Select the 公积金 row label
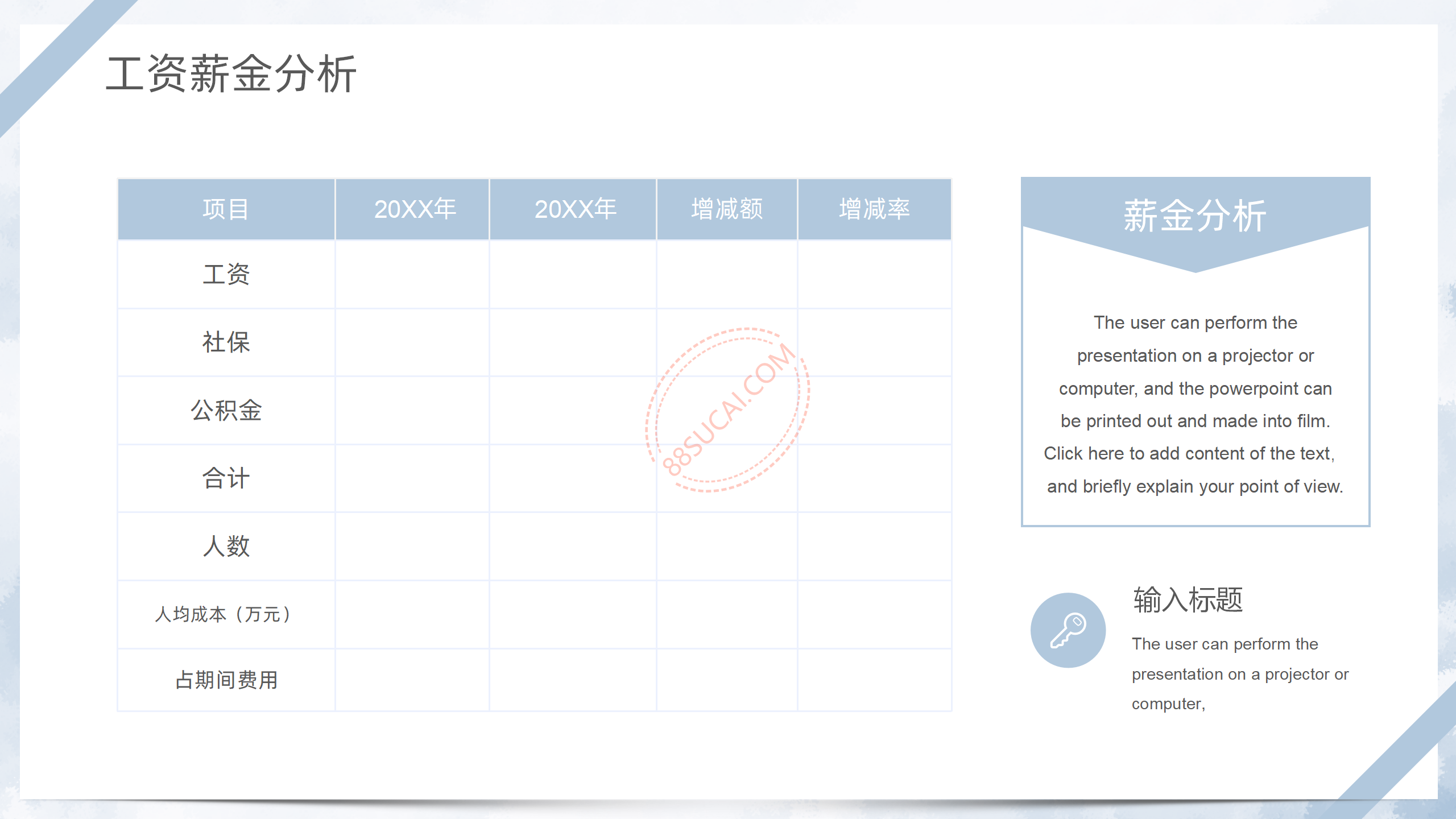 [x=226, y=410]
